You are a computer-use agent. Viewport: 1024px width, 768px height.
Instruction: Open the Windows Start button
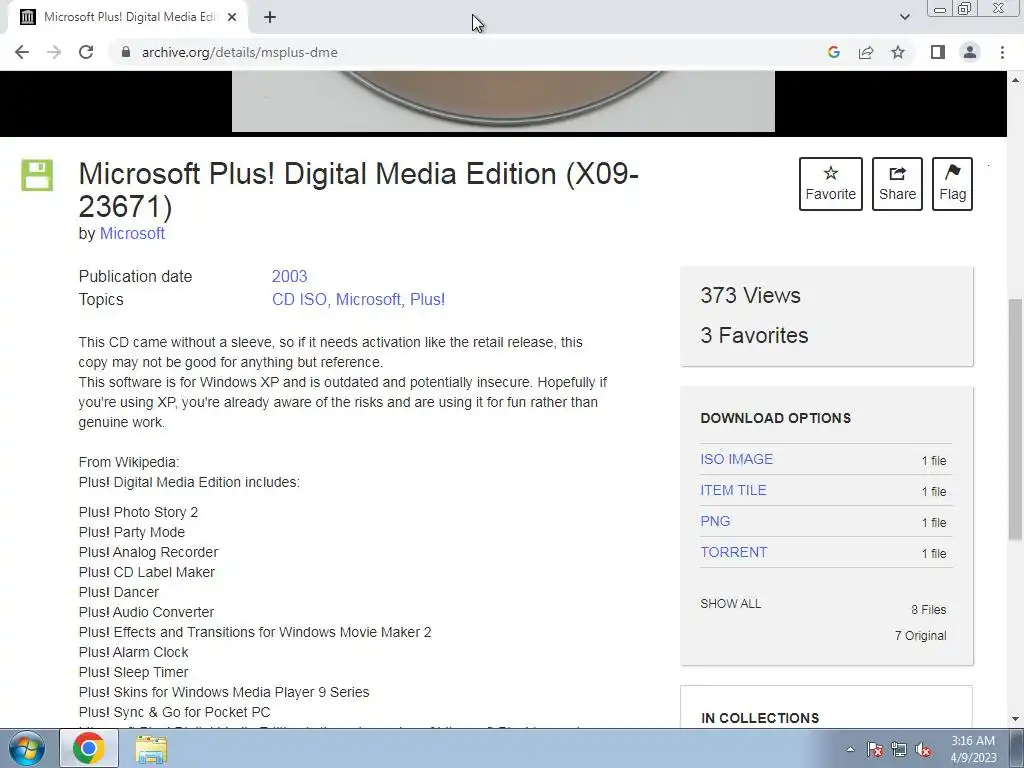coord(27,748)
